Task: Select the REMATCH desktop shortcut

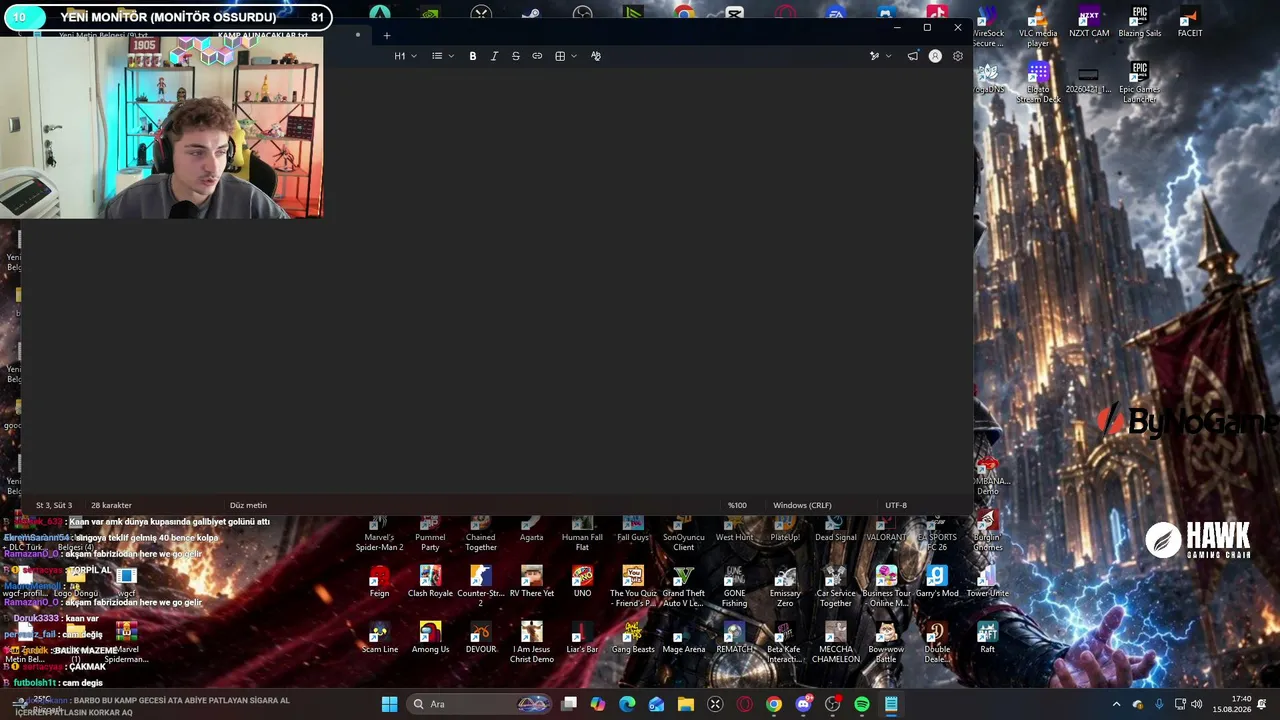Action: click(x=734, y=638)
